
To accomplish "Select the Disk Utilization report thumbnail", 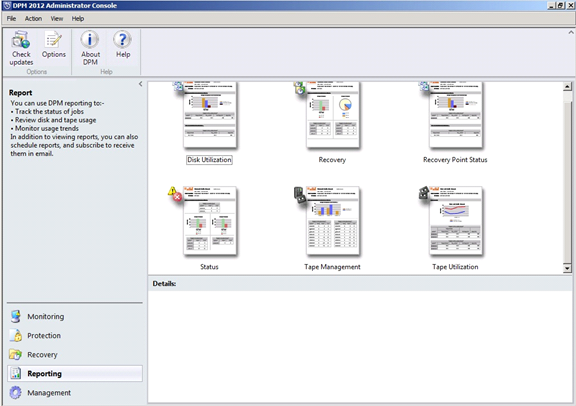I will click(x=209, y=115).
